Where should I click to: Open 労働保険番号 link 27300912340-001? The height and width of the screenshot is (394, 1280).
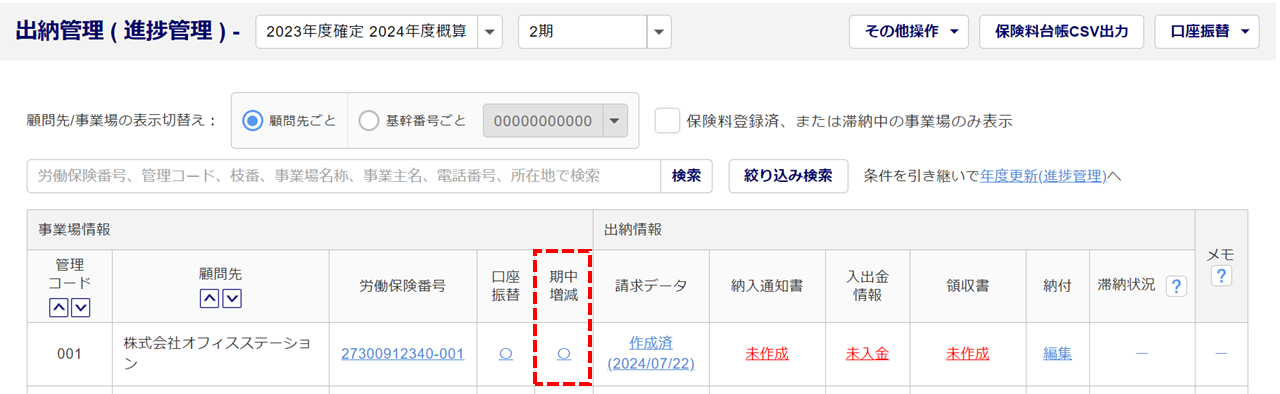pos(402,354)
